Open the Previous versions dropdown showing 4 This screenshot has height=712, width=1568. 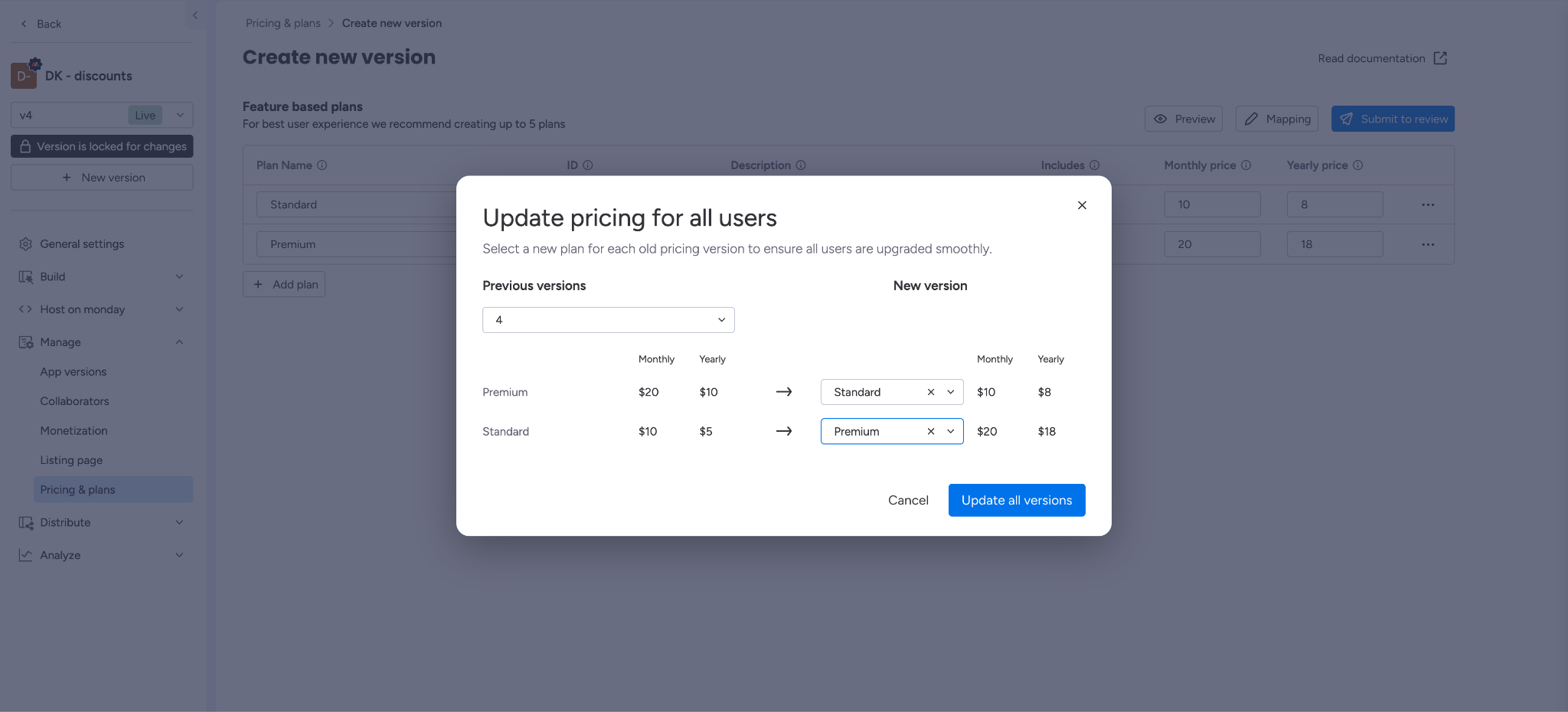(x=609, y=320)
